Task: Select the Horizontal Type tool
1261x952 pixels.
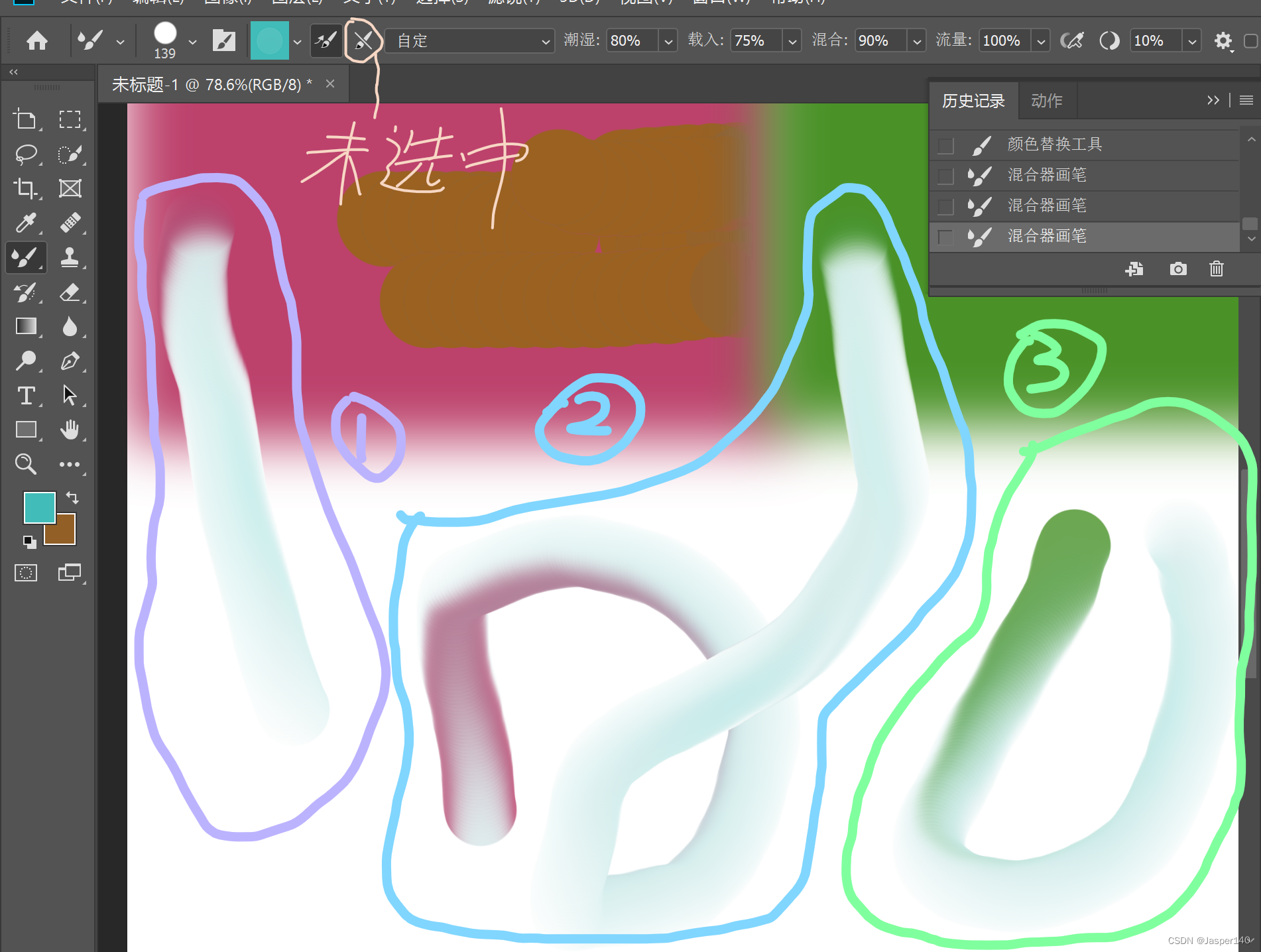Action: (x=27, y=396)
